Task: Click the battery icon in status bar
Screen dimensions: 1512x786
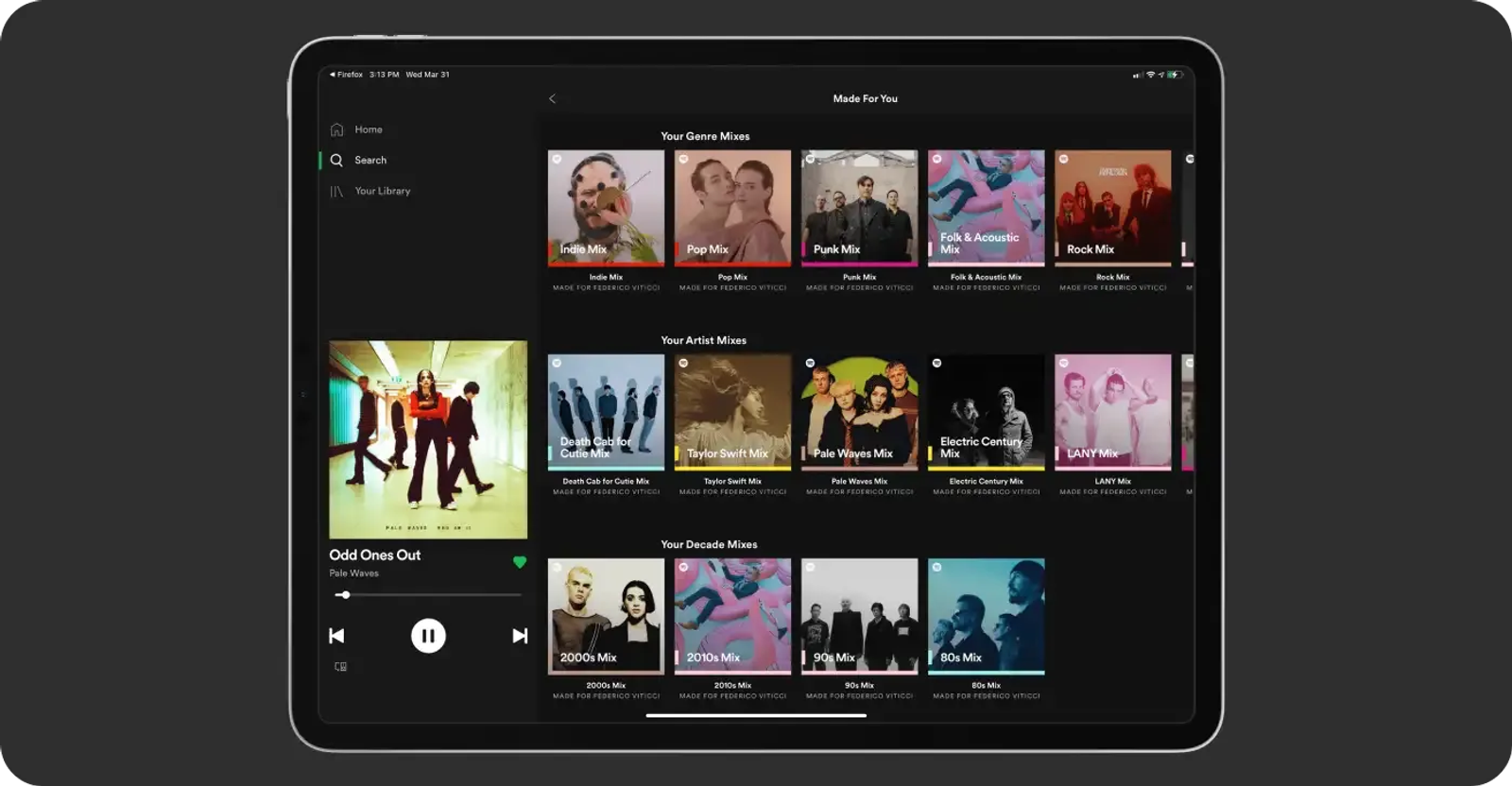Action: click(1174, 75)
